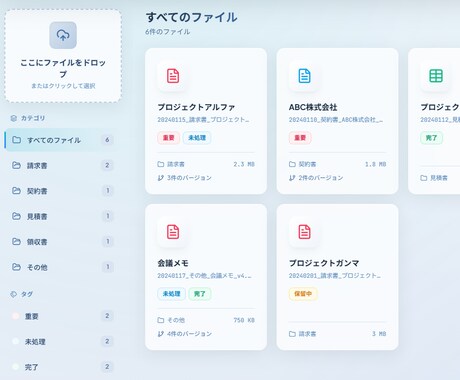This screenshot has width=460, height=380.
Task: Click the 保留中 badge on プロジェクトガンマ card
Action: [x=303, y=294]
